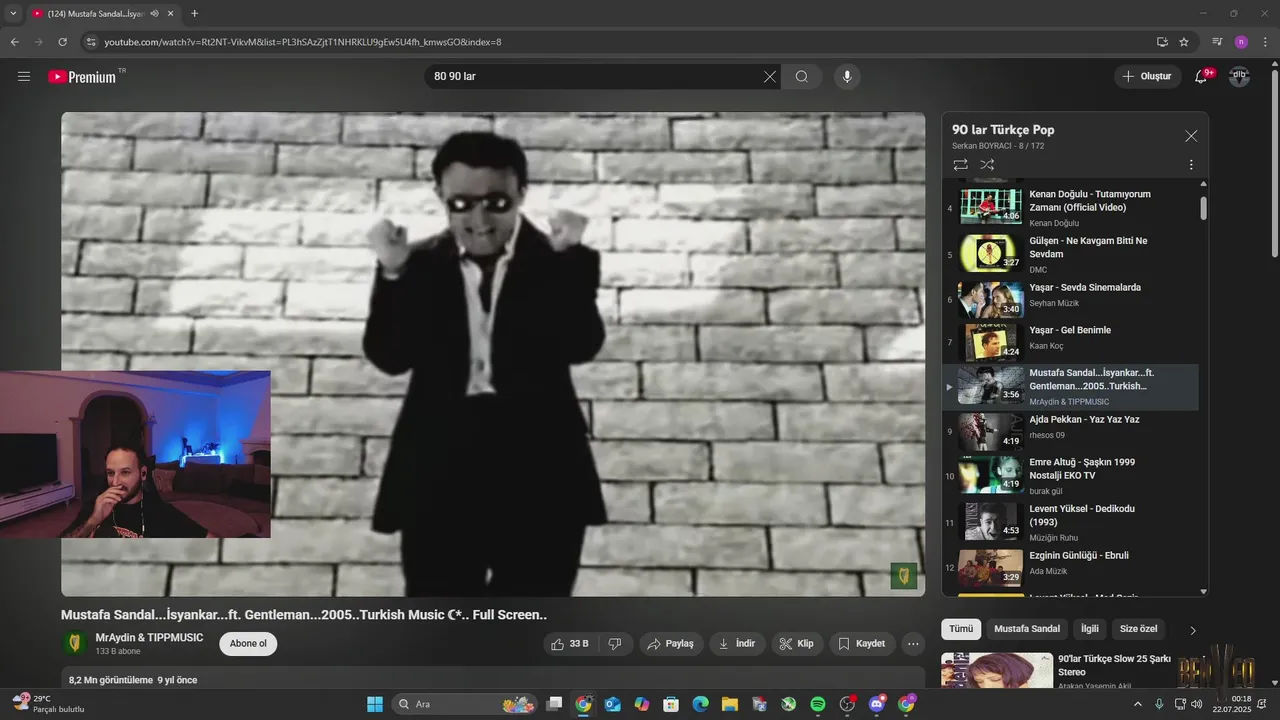
Task: Like the video with 33 B thumbs up
Action: [569, 643]
